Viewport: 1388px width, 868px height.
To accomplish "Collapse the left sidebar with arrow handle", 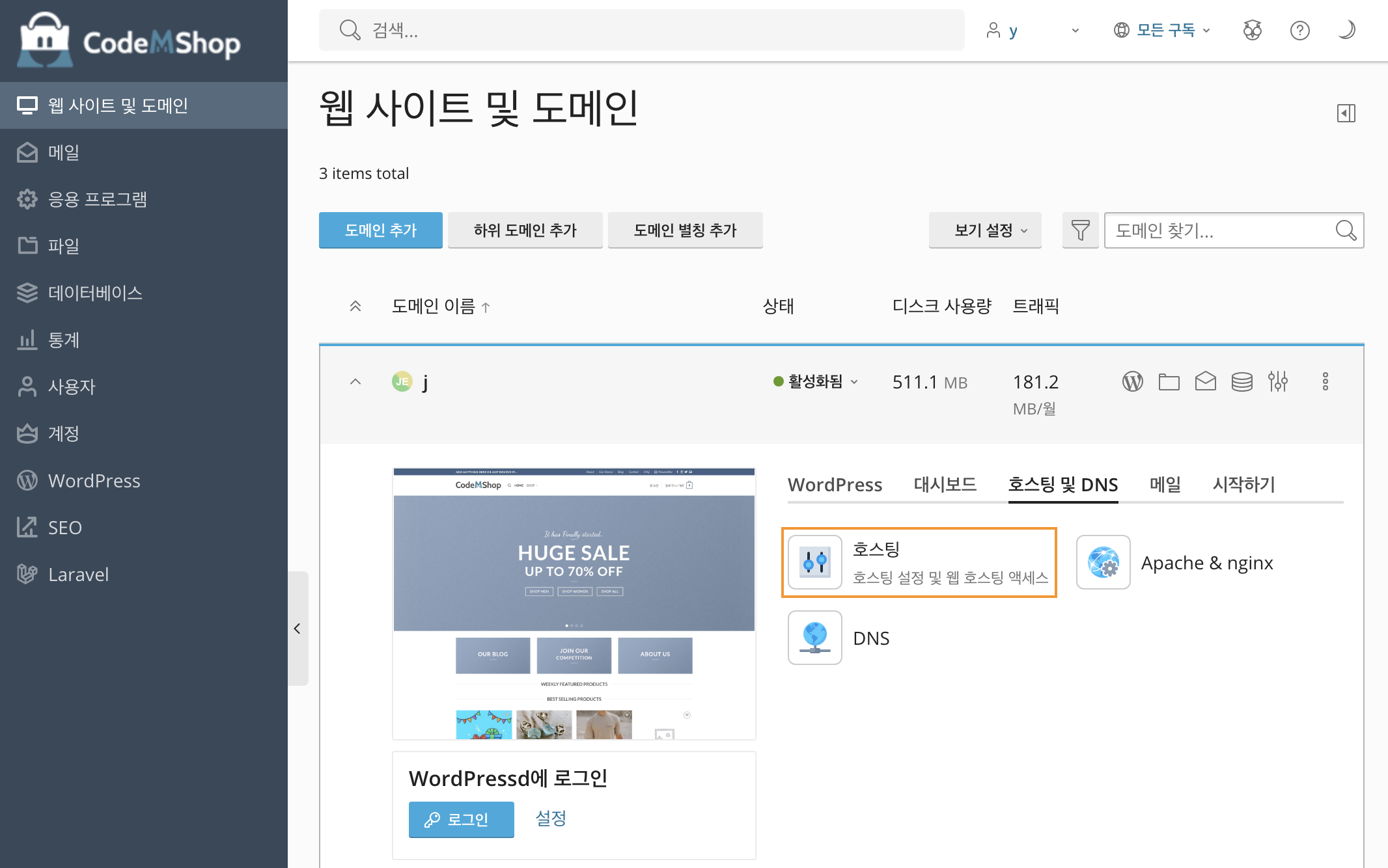I will point(298,629).
